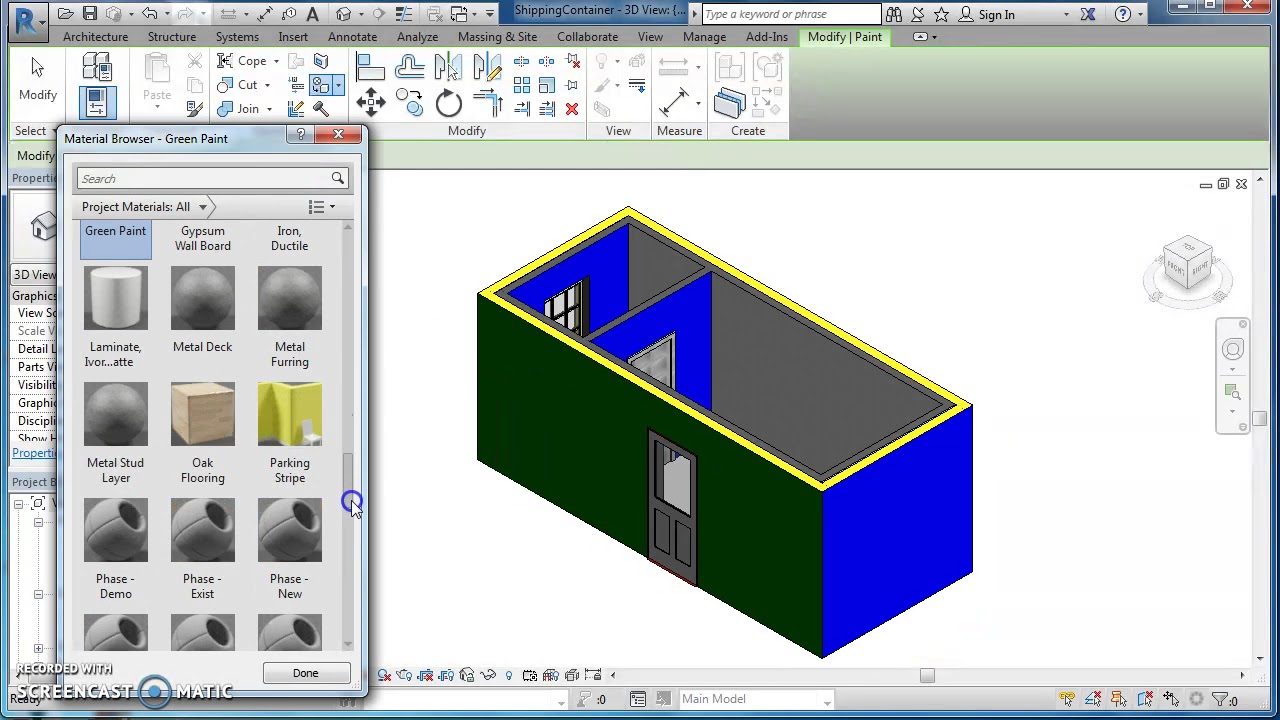
Task: Click the Pin element icon
Action: point(572,85)
